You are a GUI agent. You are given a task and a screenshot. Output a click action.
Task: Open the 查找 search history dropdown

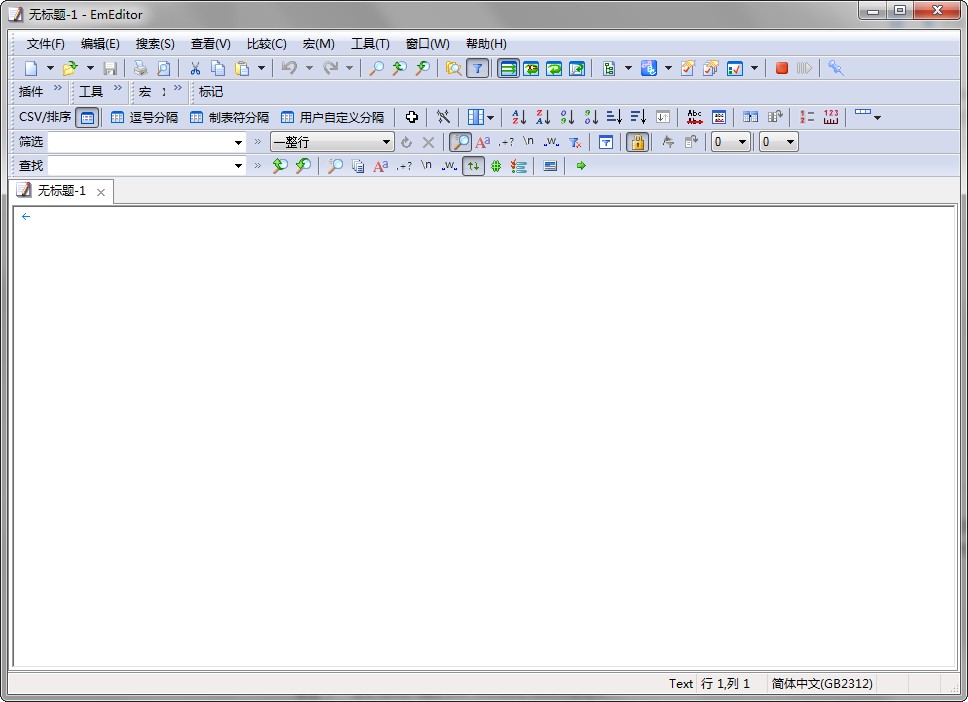click(238, 166)
